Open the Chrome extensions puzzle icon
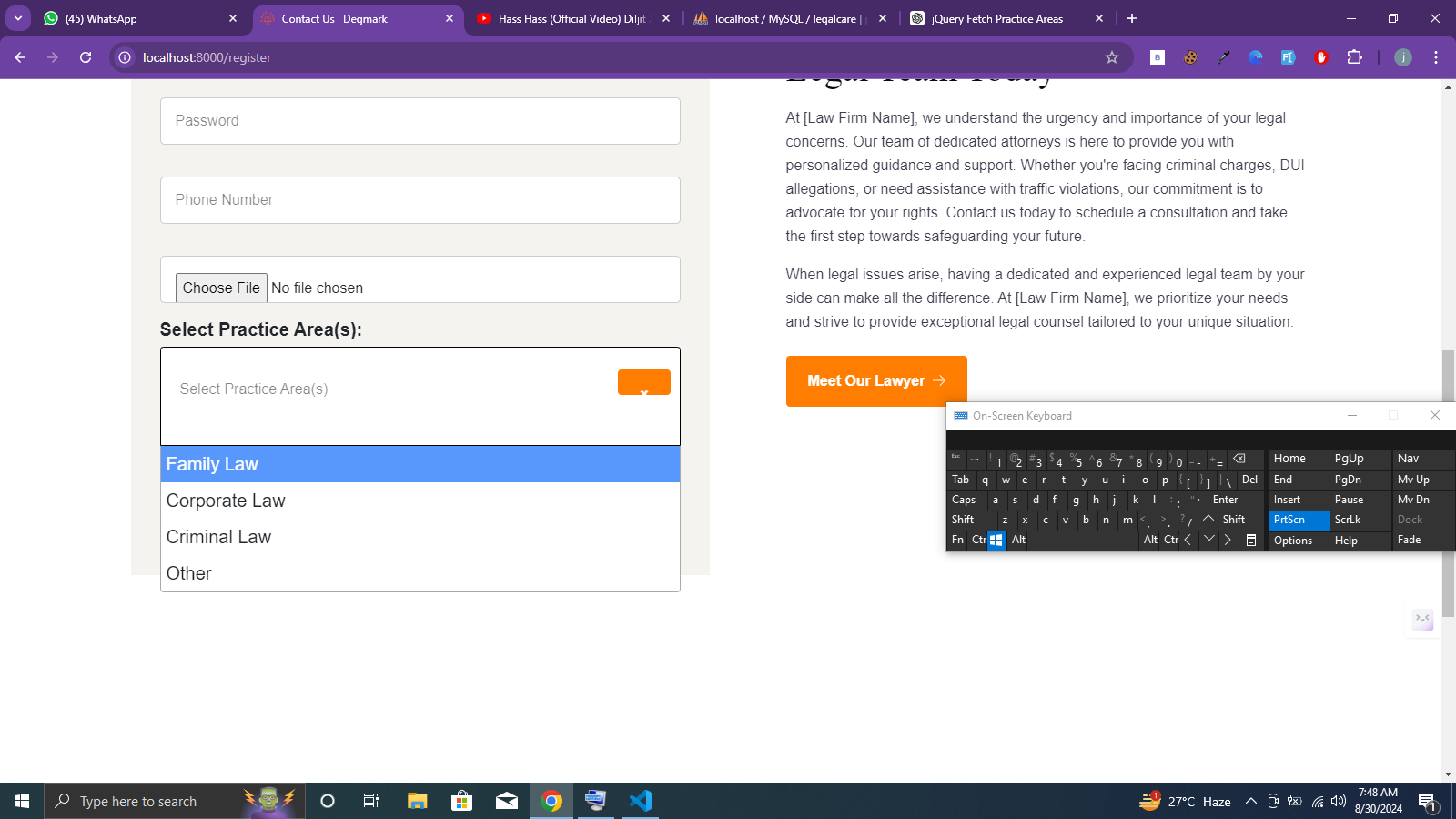 1354,57
